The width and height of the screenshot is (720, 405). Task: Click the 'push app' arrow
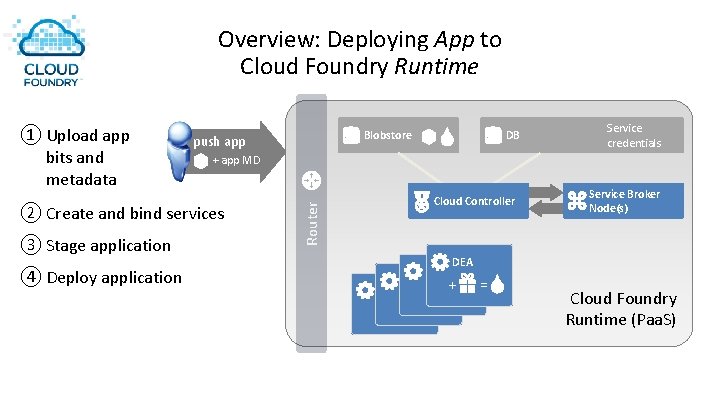234,152
